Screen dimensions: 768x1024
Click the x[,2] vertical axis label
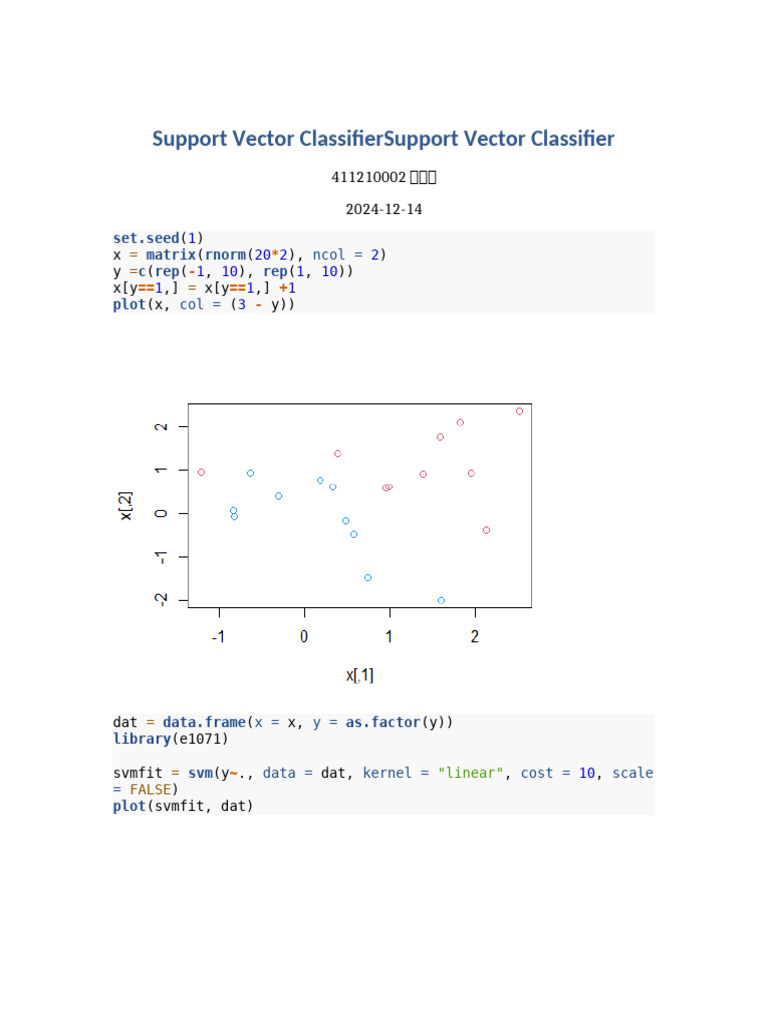click(x=126, y=506)
